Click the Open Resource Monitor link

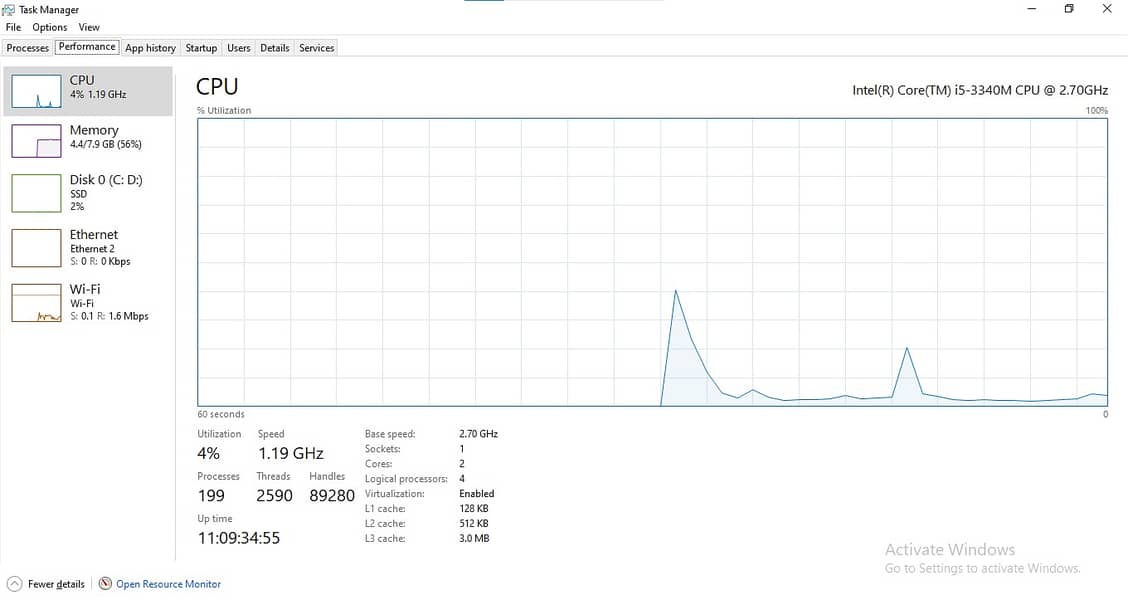168,584
